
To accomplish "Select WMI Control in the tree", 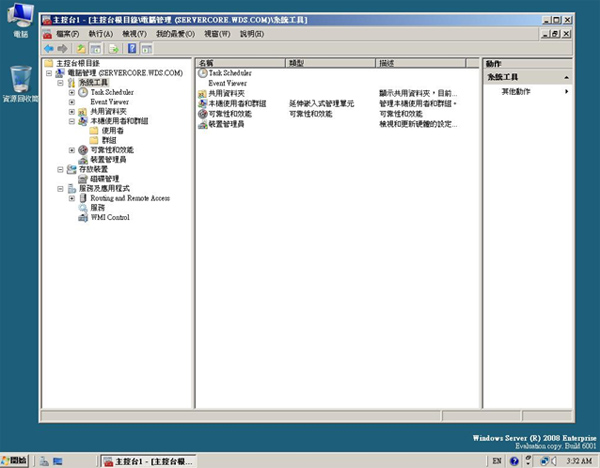I will pyautogui.click(x=110, y=217).
